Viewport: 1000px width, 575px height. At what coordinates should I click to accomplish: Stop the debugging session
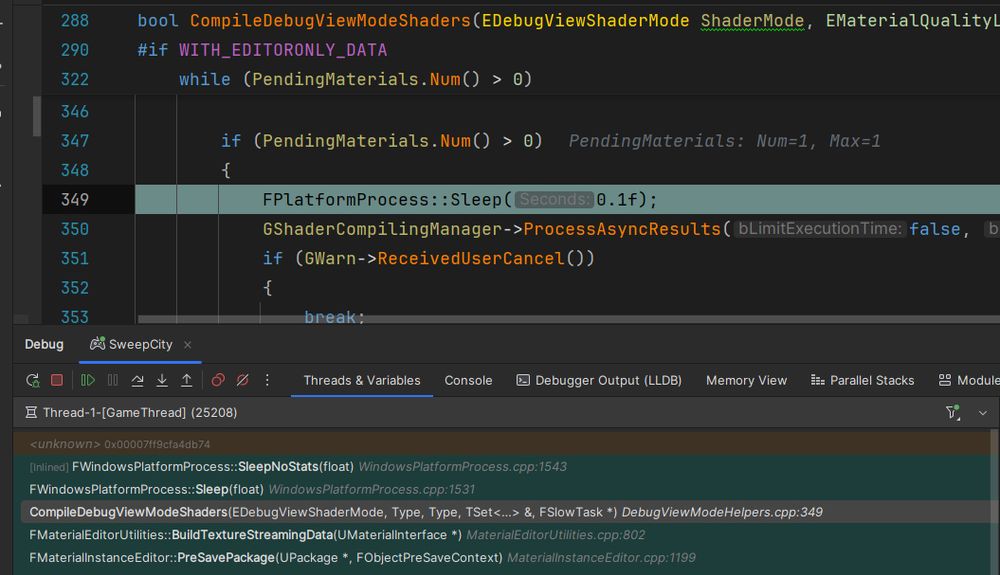(57, 381)
